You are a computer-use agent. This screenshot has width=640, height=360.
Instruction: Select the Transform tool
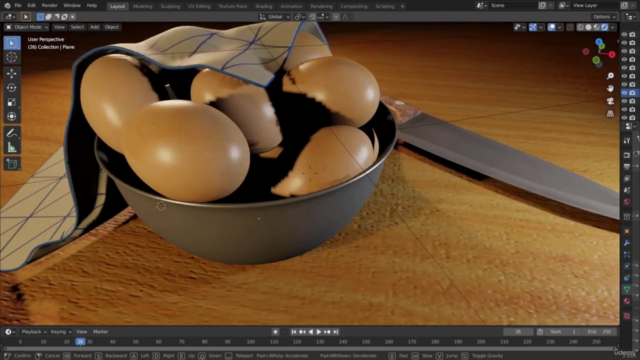[12, 116]
